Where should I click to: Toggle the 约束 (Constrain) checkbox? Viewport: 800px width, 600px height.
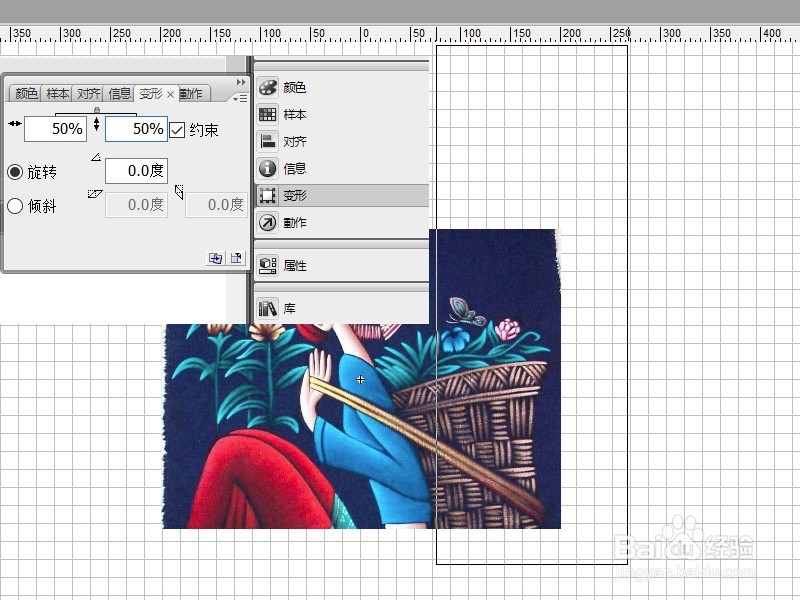(x=177, y=130)
